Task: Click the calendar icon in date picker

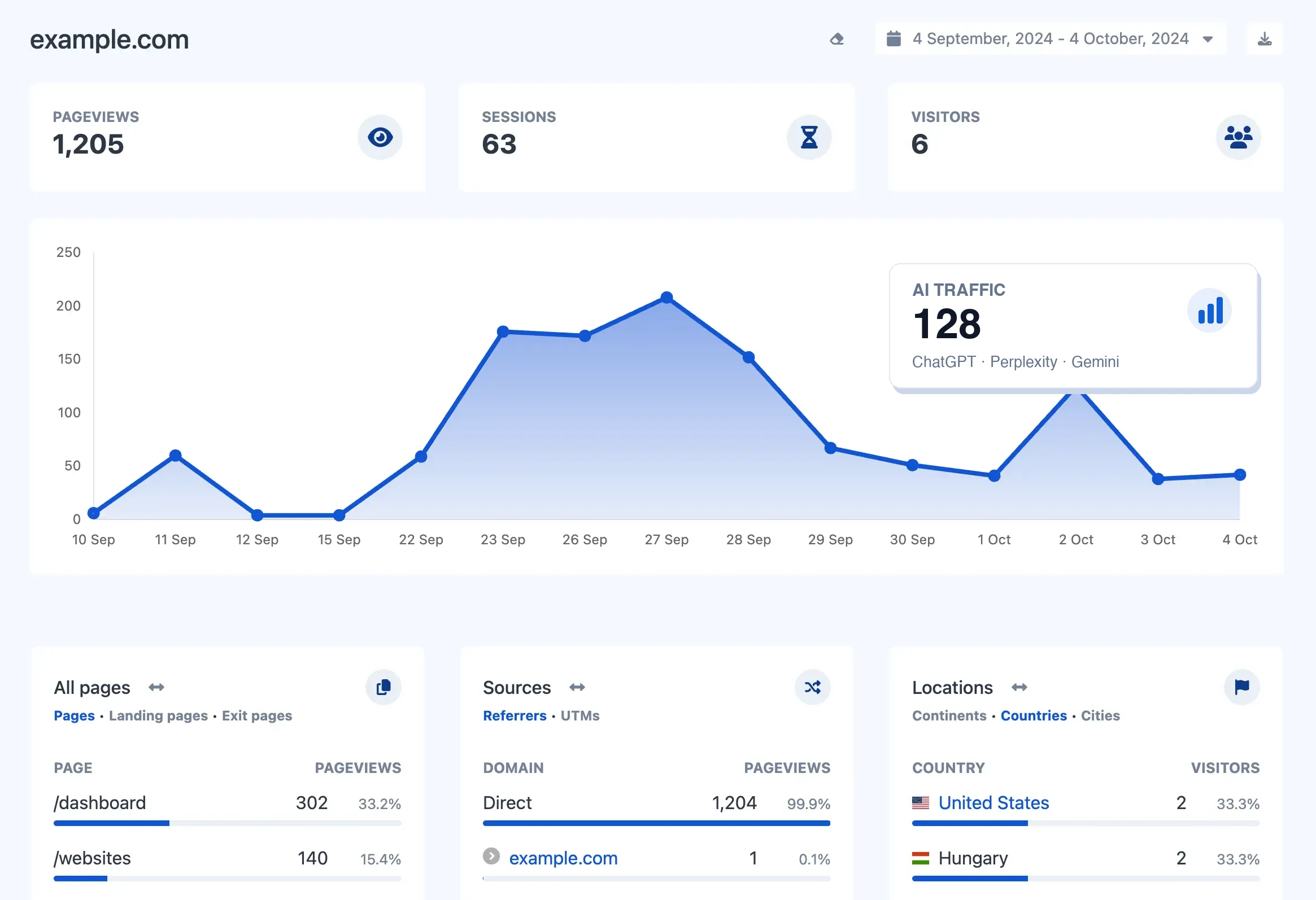Action: click(894, 39)
